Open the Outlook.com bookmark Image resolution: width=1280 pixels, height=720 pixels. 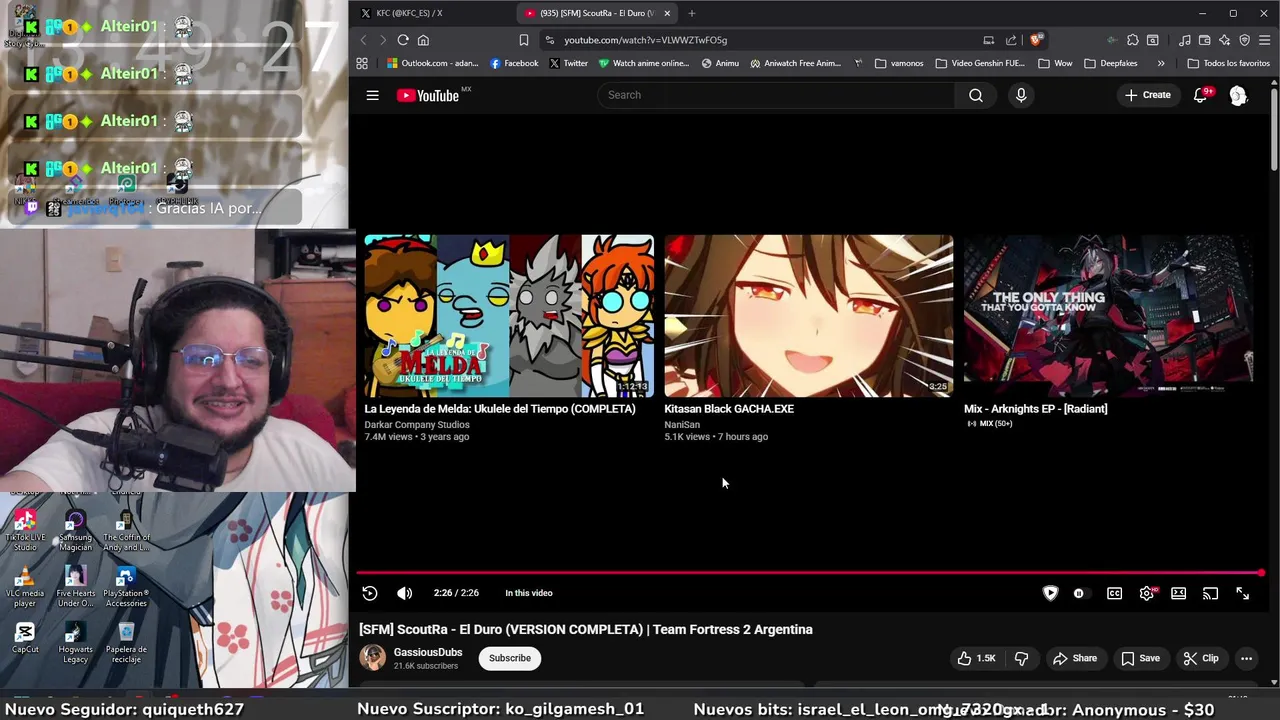point(433,63)
